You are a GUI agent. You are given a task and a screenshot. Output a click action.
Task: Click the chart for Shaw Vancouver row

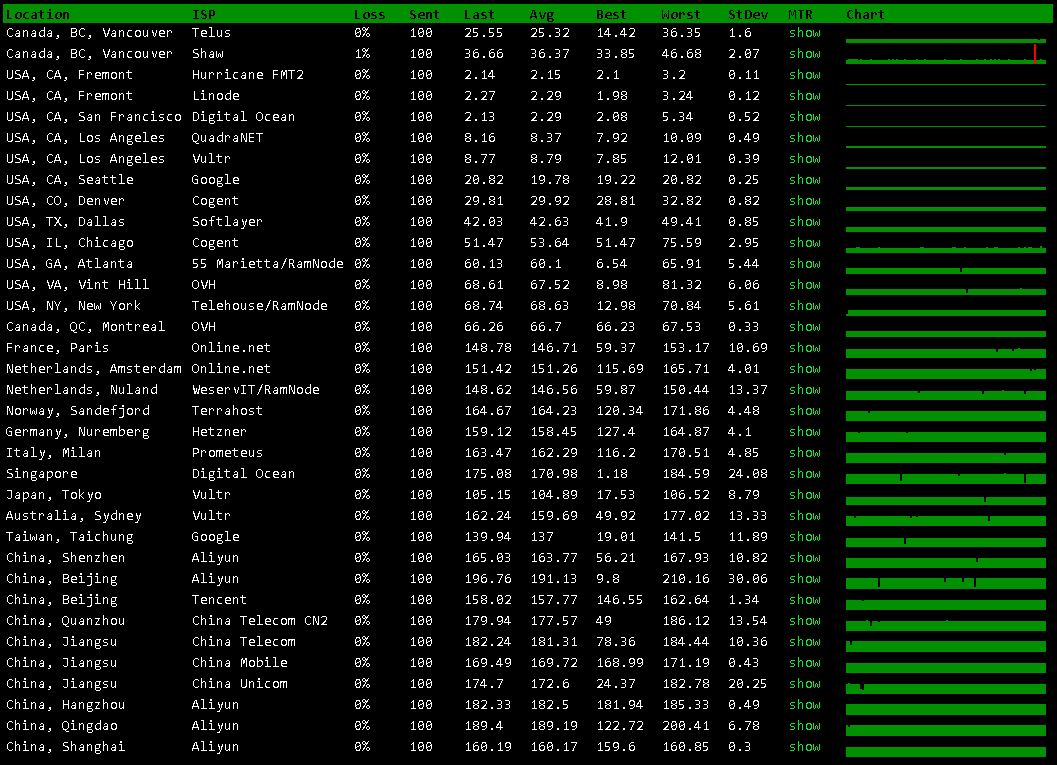(x=945, y=54)
